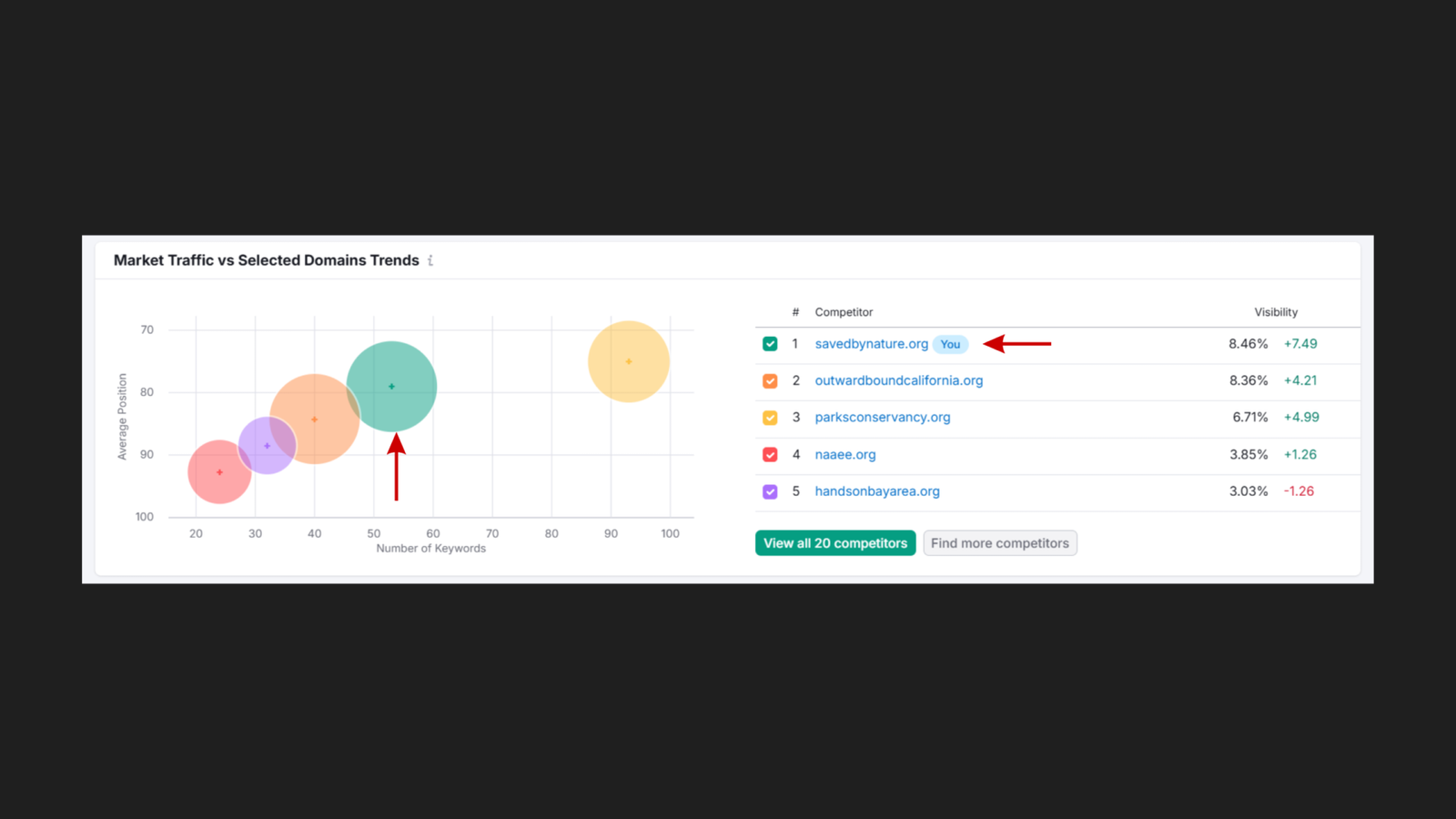Click the Find more competitors button
This screenshot has height=819, width=1456.
[999, 543]
